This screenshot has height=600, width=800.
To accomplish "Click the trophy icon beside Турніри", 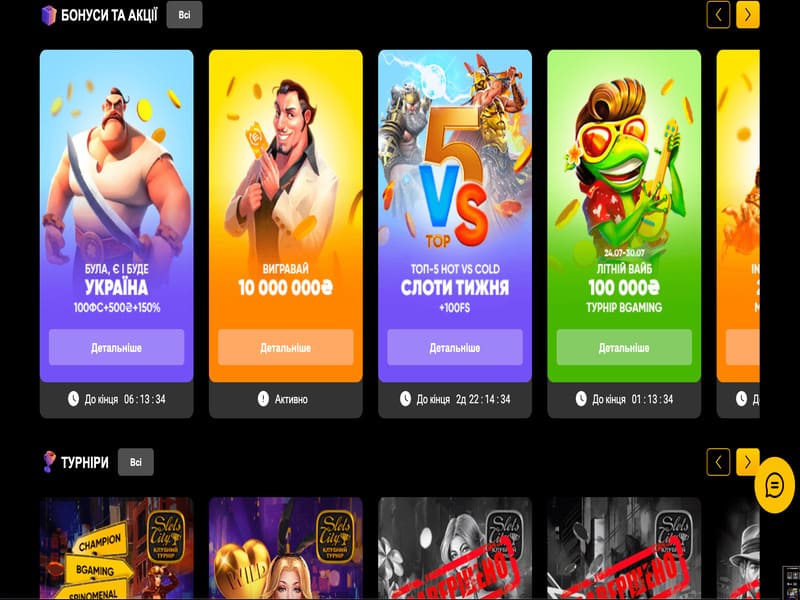I will pos(48,462).
